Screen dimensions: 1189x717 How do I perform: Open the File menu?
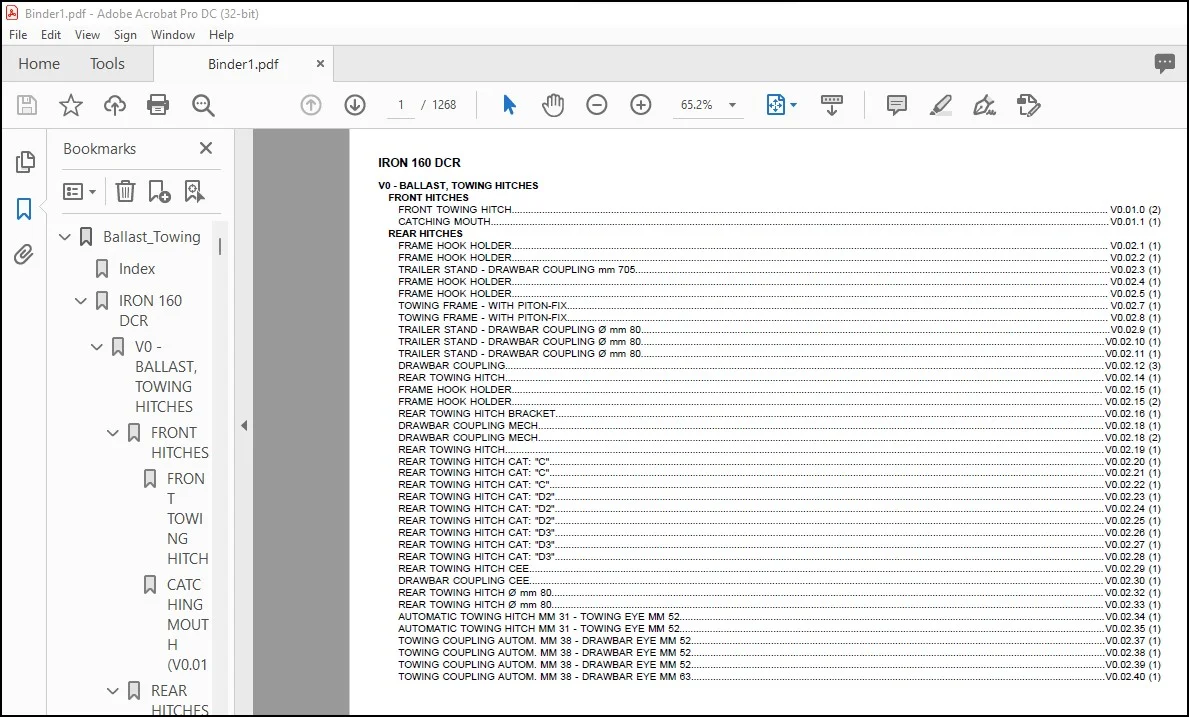point(18,35)
